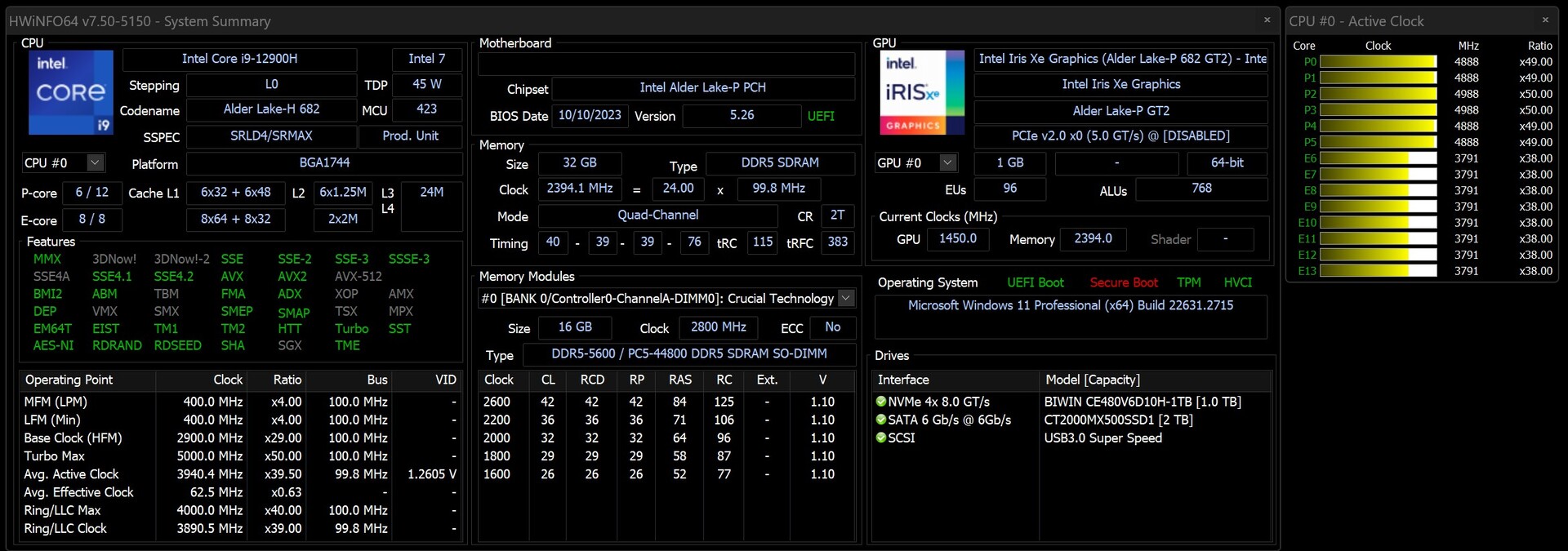Close the System Summary window
This screenshot has width=1568, height=551.
(x=1267, y=20)
